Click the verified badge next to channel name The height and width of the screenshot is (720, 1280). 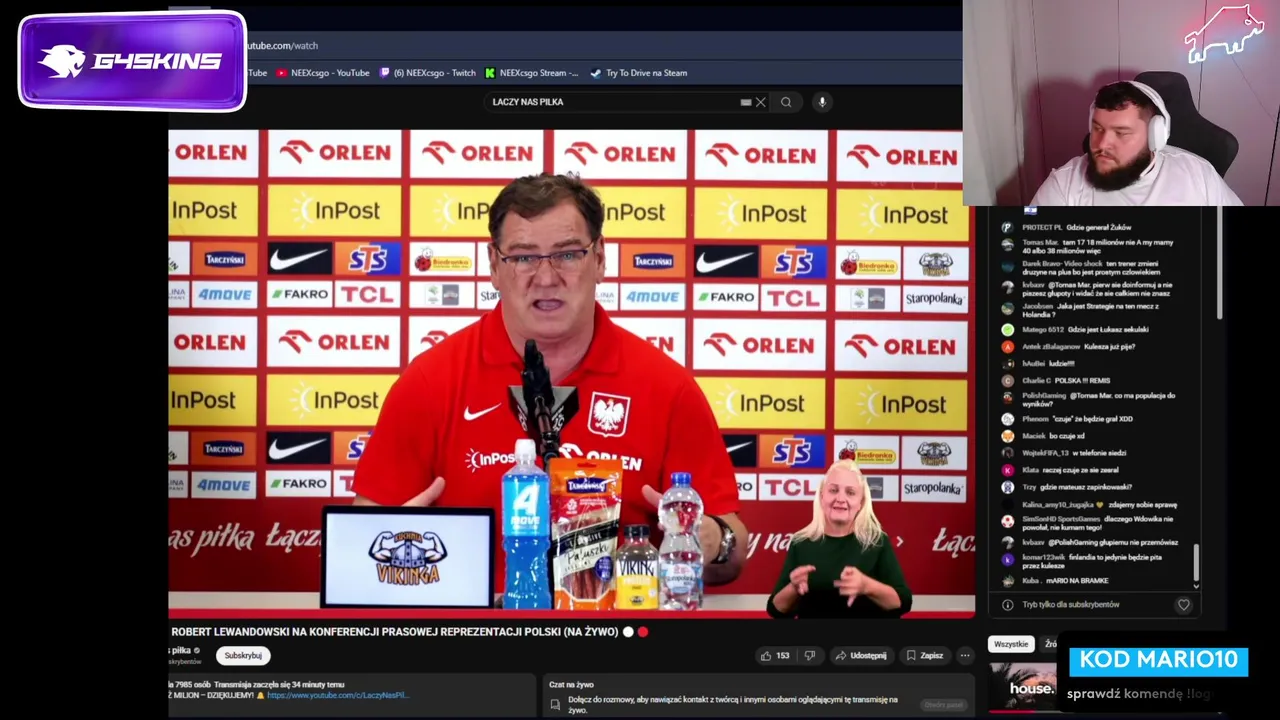click(x=197, y=651)
